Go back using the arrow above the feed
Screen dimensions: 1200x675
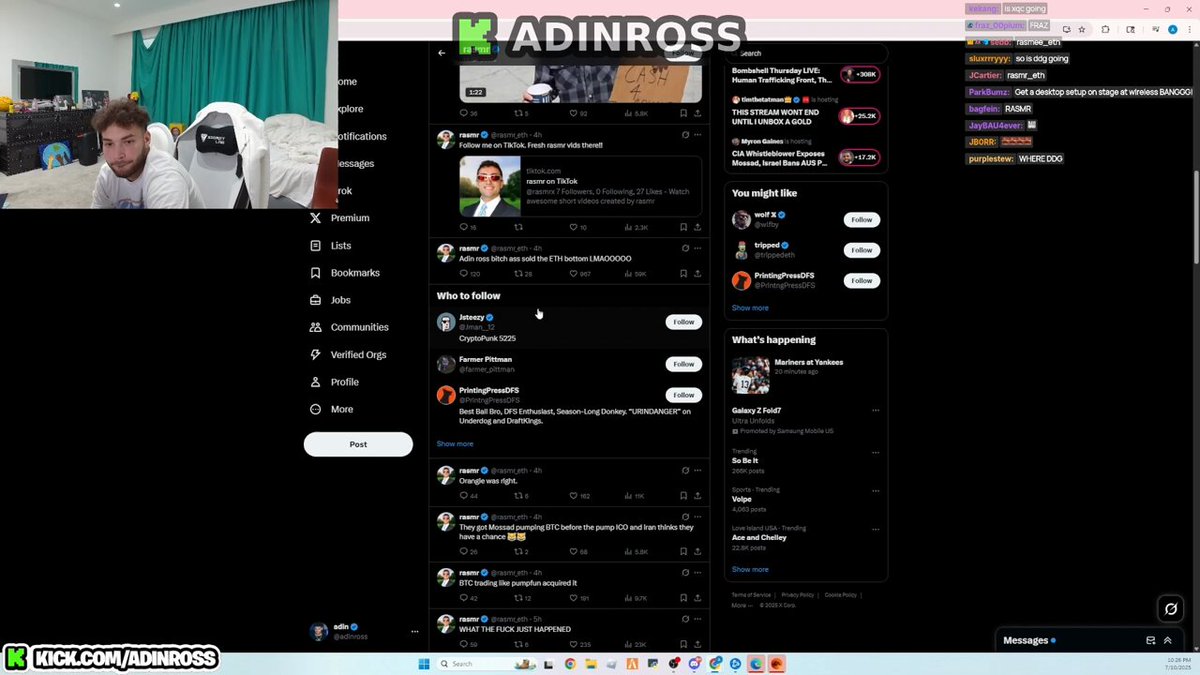click(x=442, y=53)
